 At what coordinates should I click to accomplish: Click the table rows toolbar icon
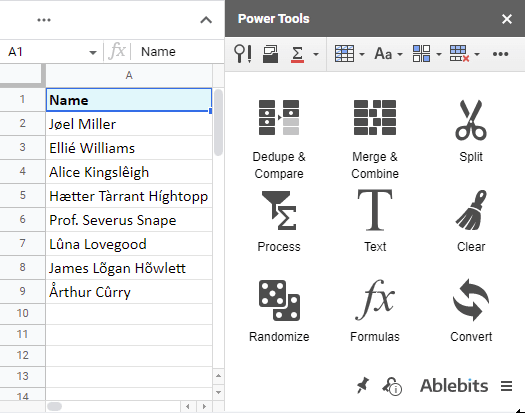pyautogui.click(x=344, y=54)
